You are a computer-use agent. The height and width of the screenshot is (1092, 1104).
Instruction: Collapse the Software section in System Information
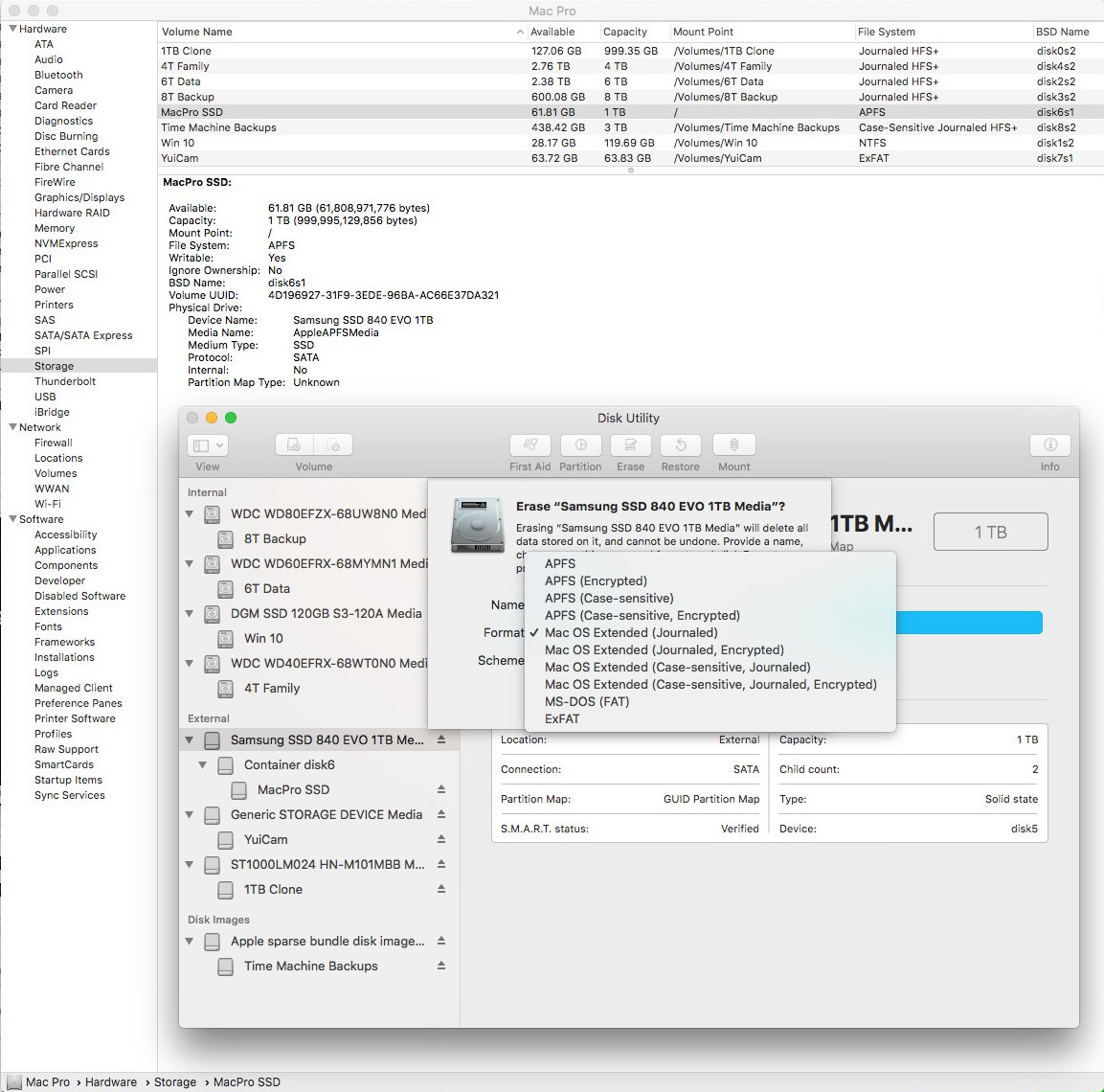tap(12, 519)
